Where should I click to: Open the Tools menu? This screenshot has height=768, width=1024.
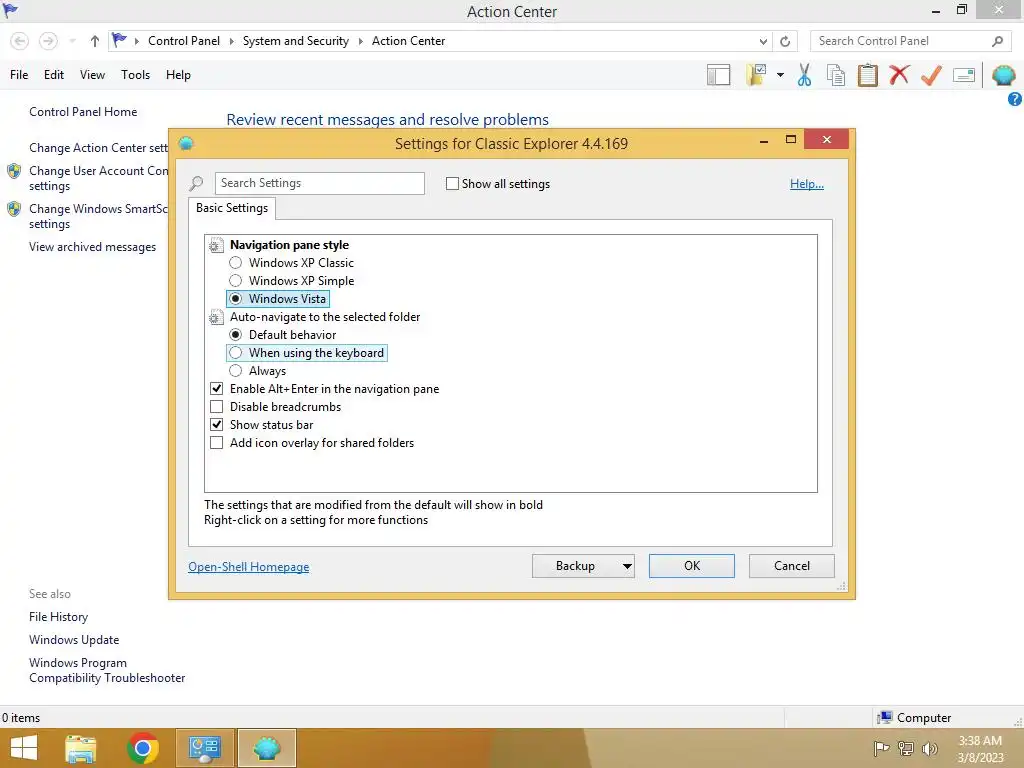tap(135, 75)
